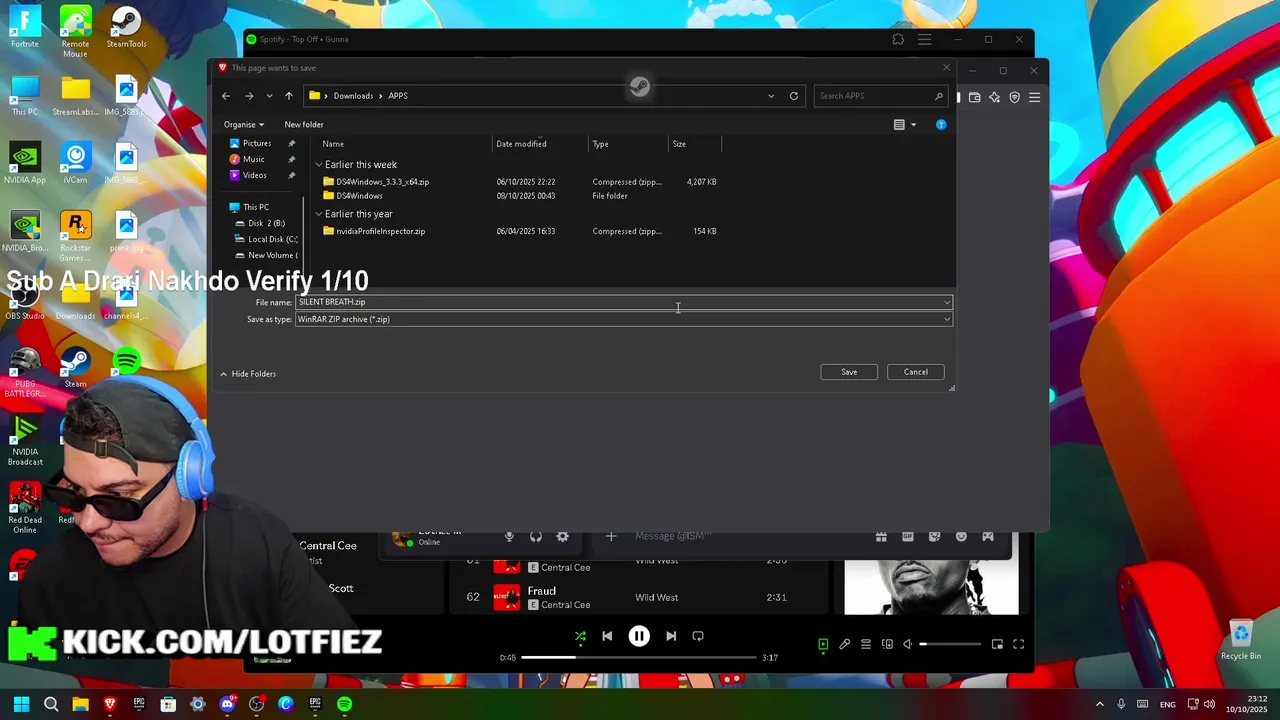Toggle Spotify Now Playing view

pos(823,645)
